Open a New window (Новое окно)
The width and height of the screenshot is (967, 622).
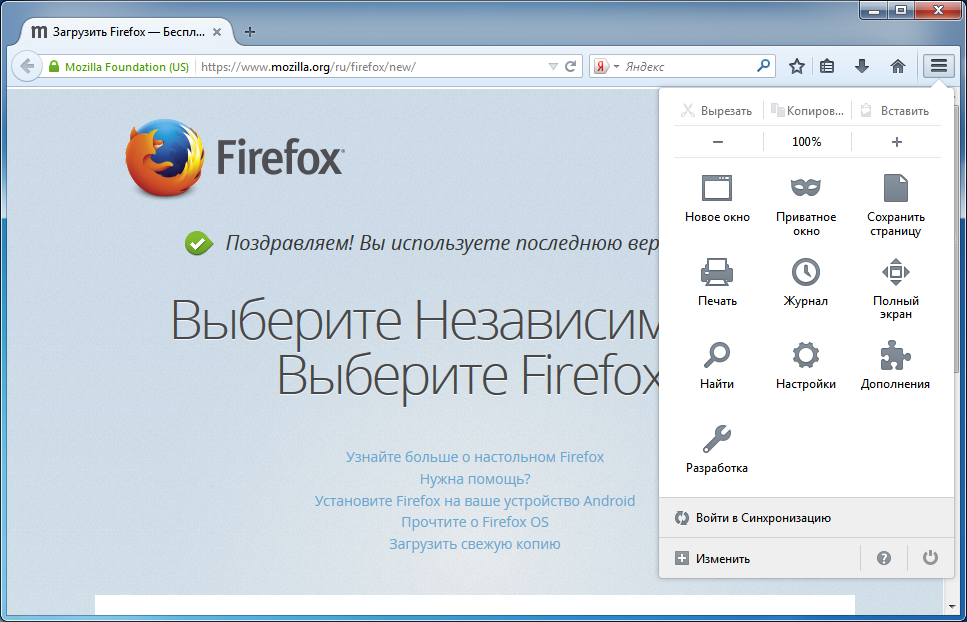click(x=717, y=198)
